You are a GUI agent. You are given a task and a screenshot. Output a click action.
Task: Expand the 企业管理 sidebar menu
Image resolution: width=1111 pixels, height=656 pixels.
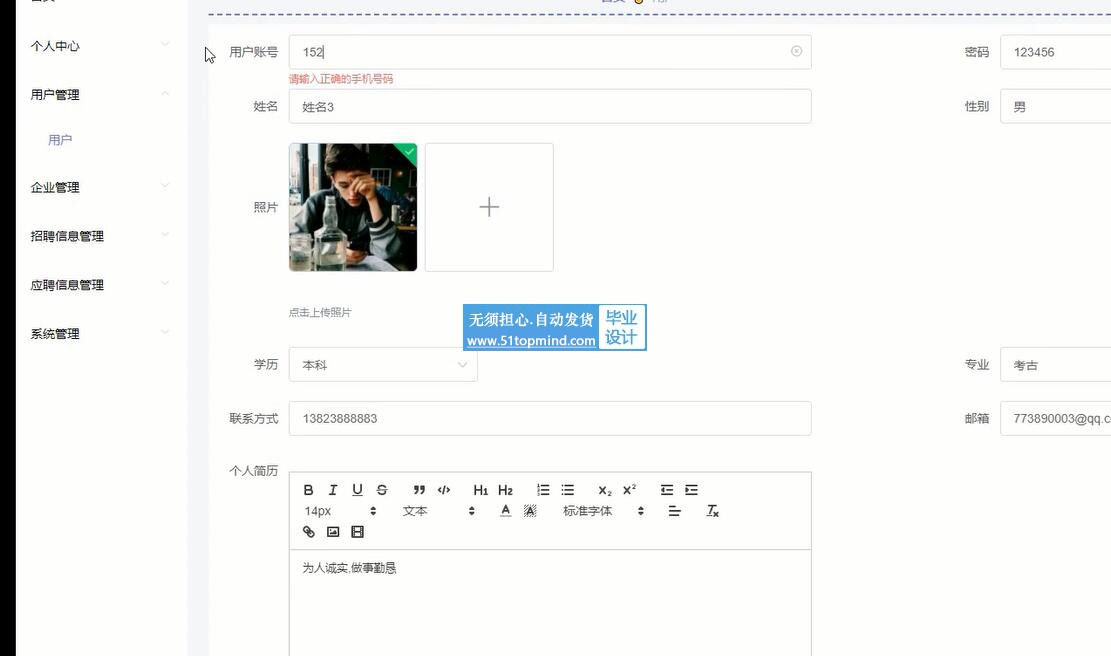coord(99,187)
